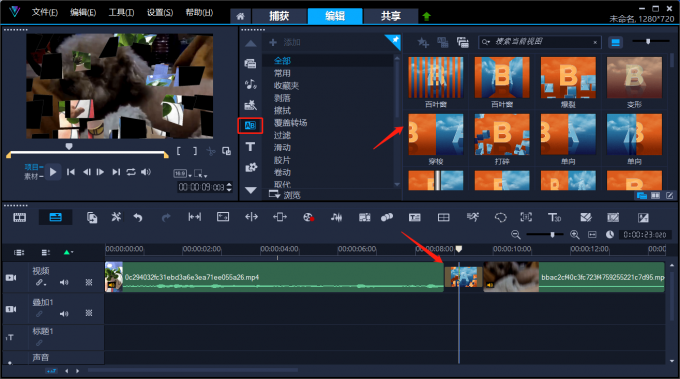Toggle ripple editing on 叠加1 track

[39, 313]
